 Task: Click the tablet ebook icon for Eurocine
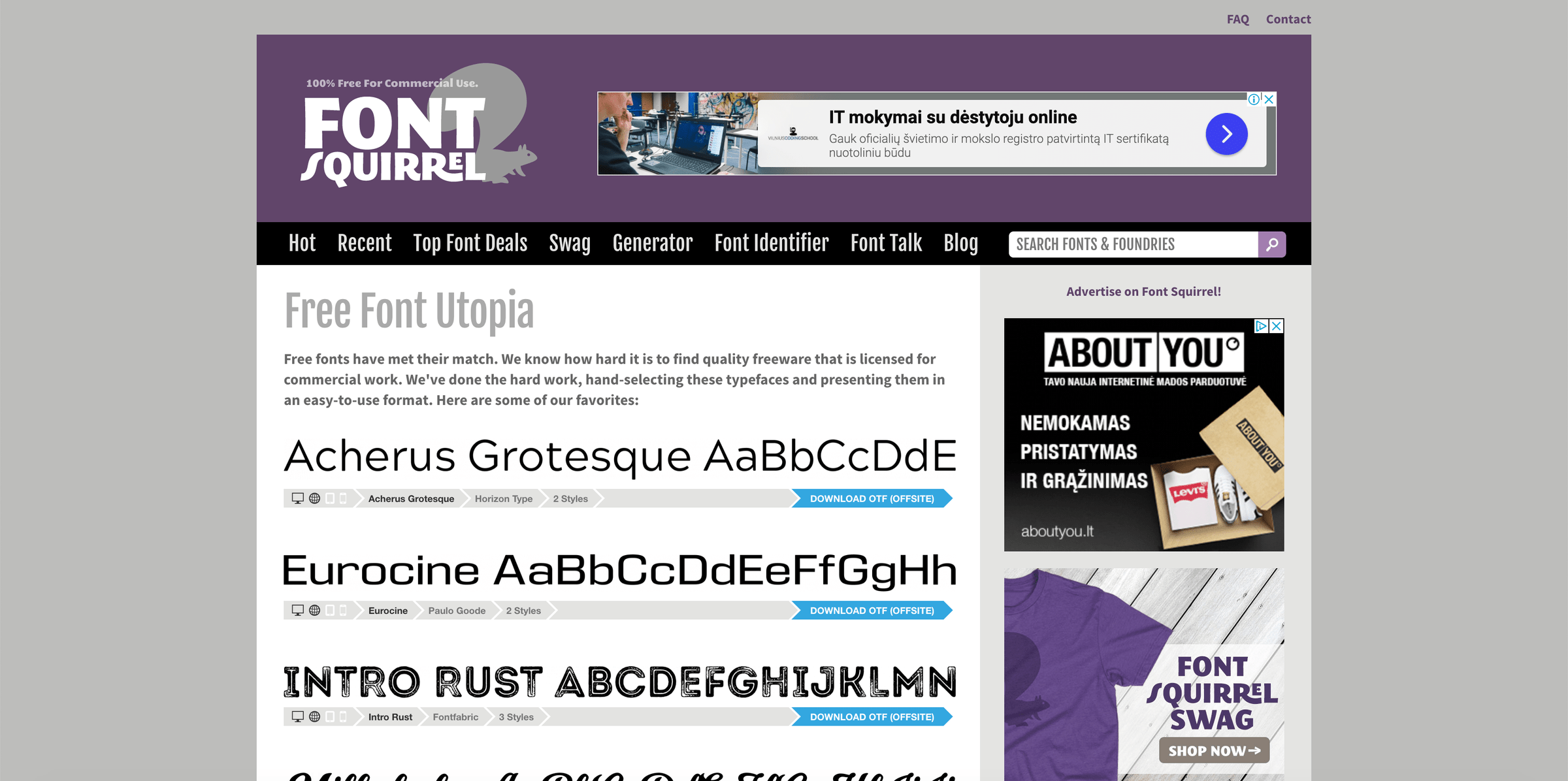point(330,610)
